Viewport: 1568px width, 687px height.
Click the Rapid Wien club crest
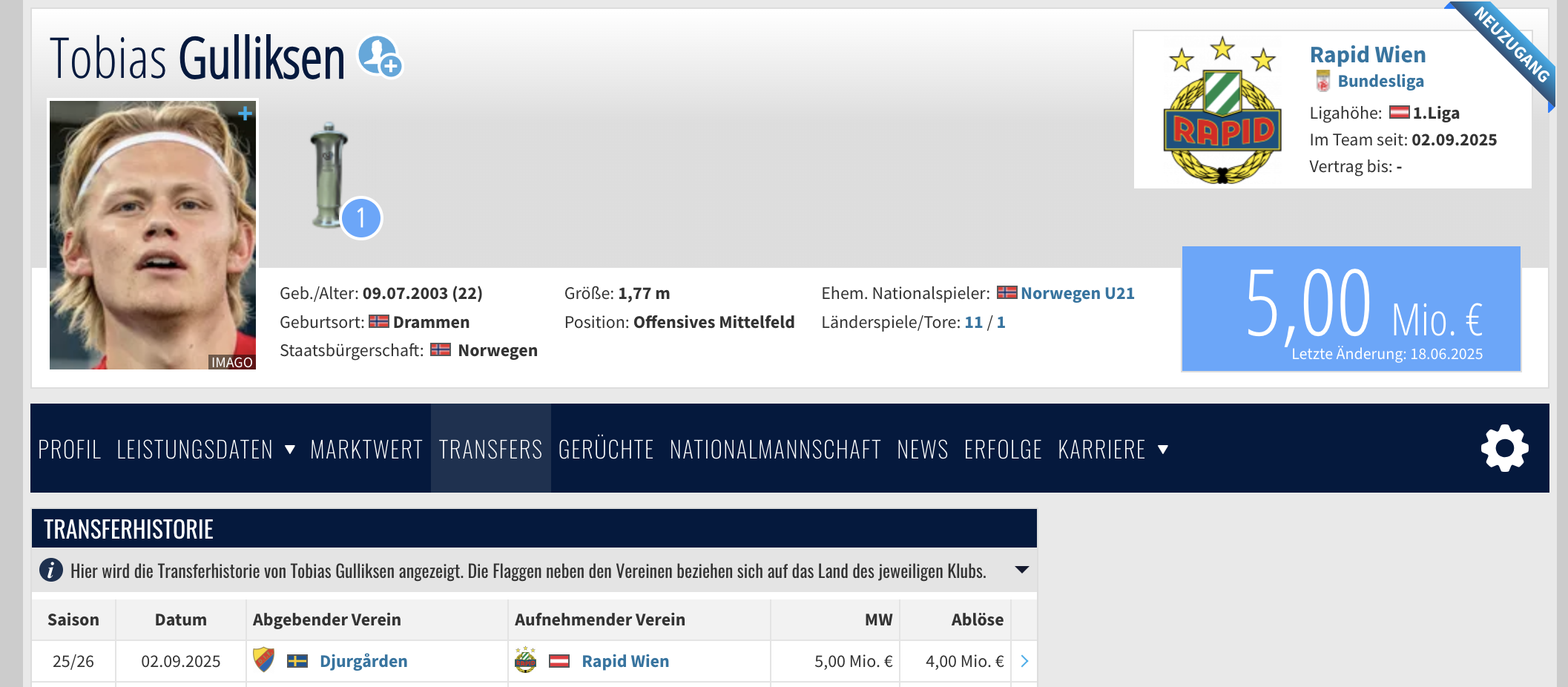tap(1222, 110)
